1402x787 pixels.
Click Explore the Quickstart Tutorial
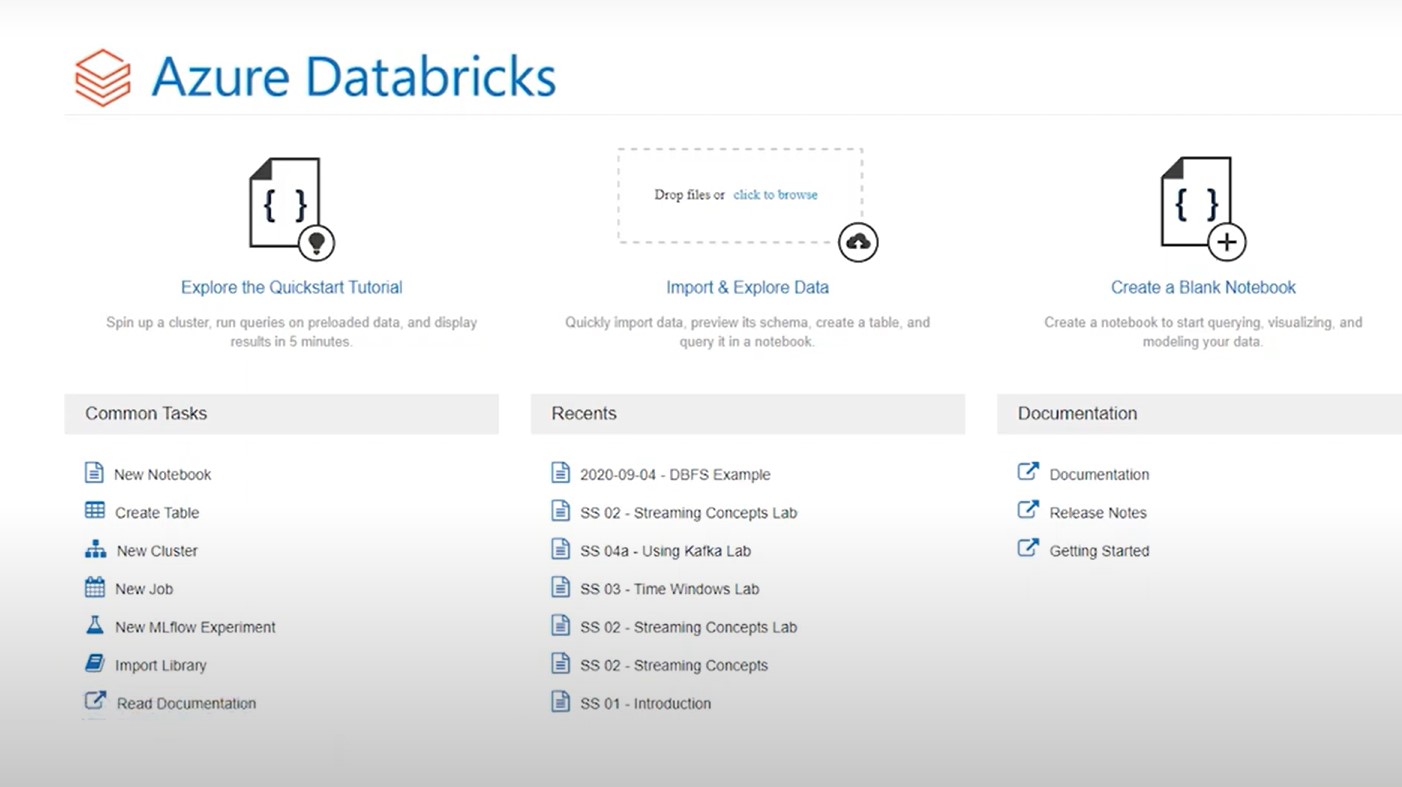[x=291, y=287]
